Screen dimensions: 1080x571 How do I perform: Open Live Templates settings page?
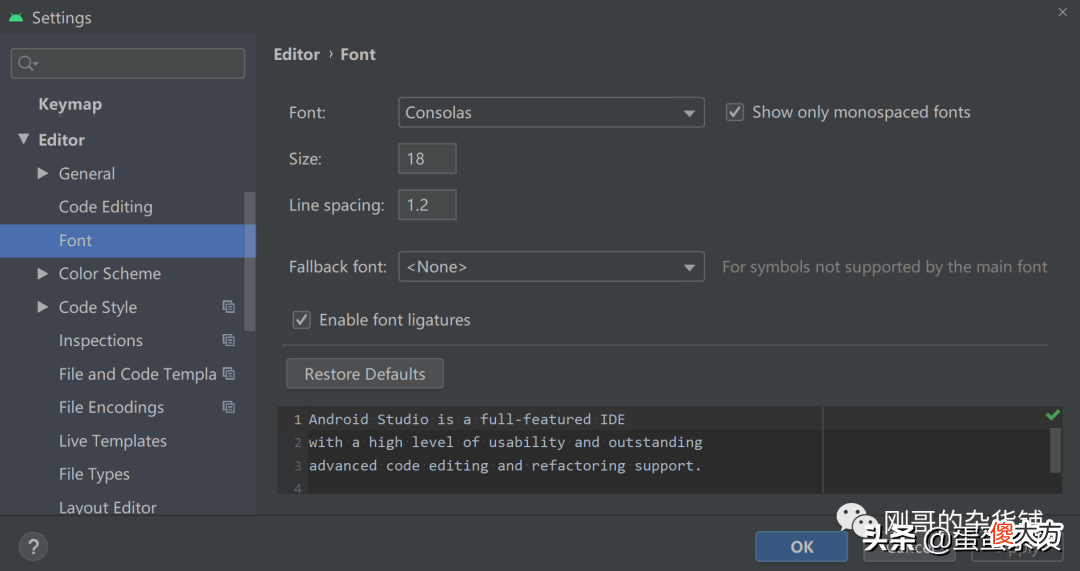click(113, 441)
